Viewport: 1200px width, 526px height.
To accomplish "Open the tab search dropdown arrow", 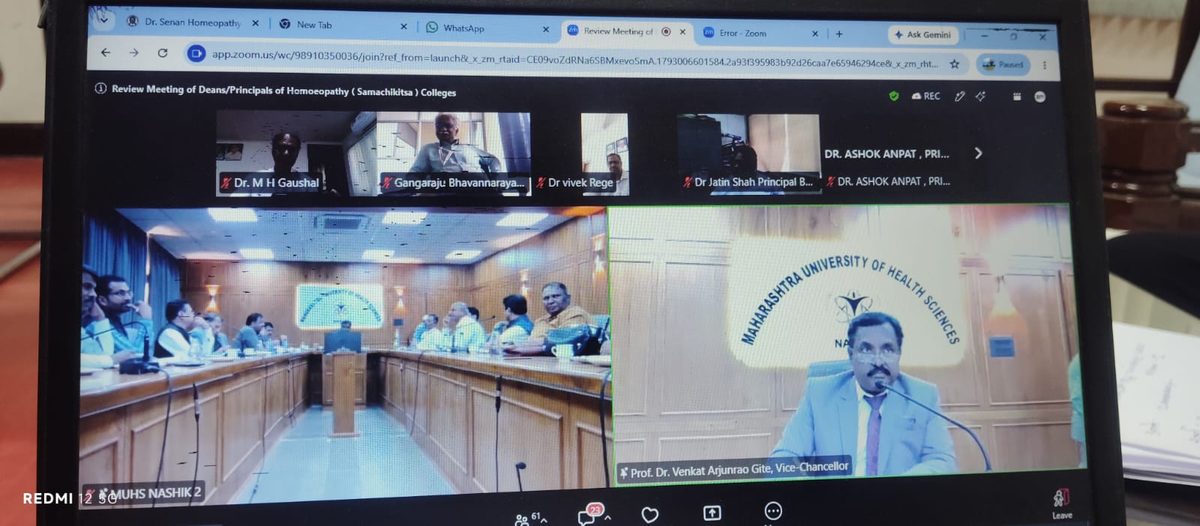I will (x=103, y=21).
